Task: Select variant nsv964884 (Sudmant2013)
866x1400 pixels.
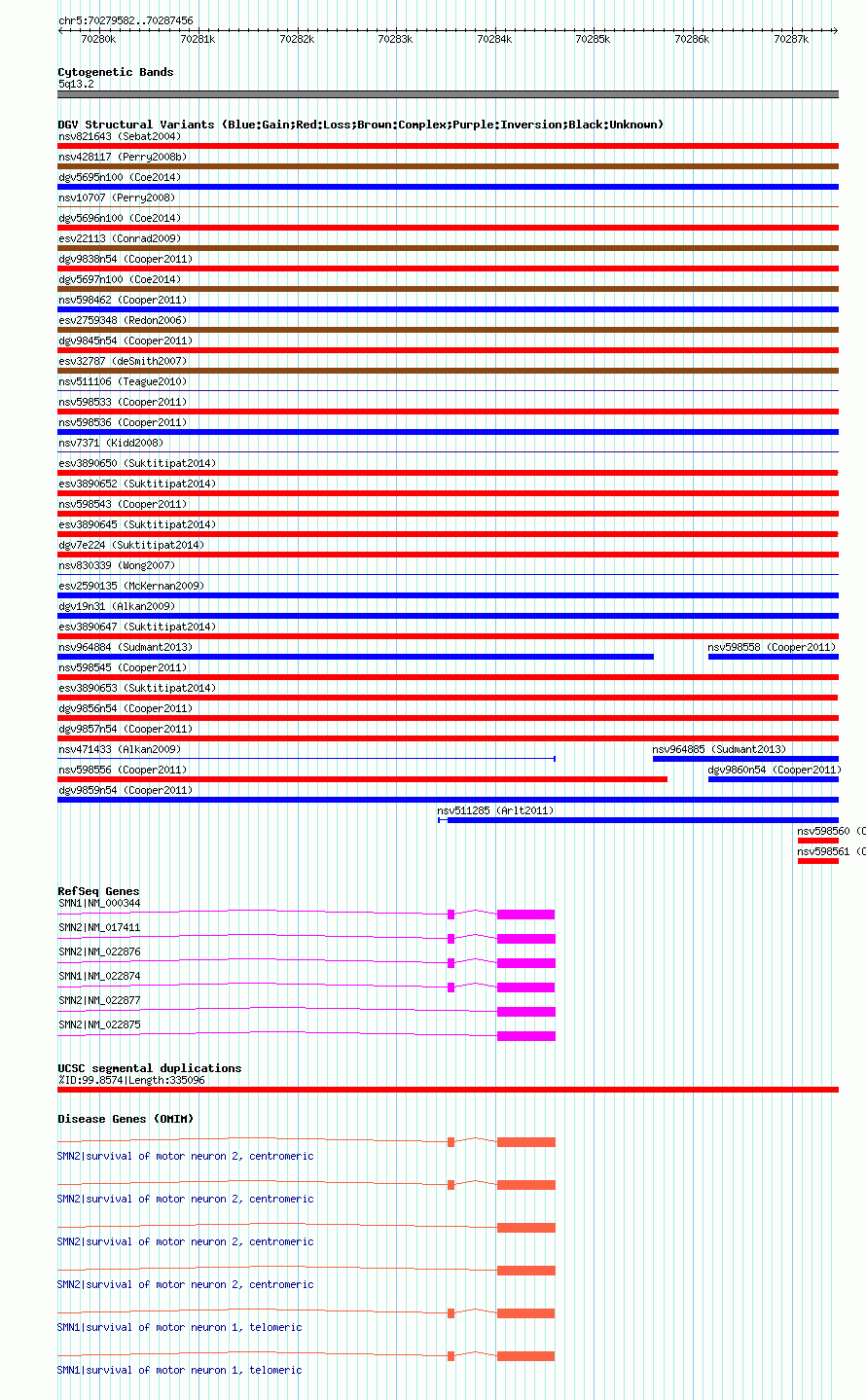Action: (x=126, y=647)
